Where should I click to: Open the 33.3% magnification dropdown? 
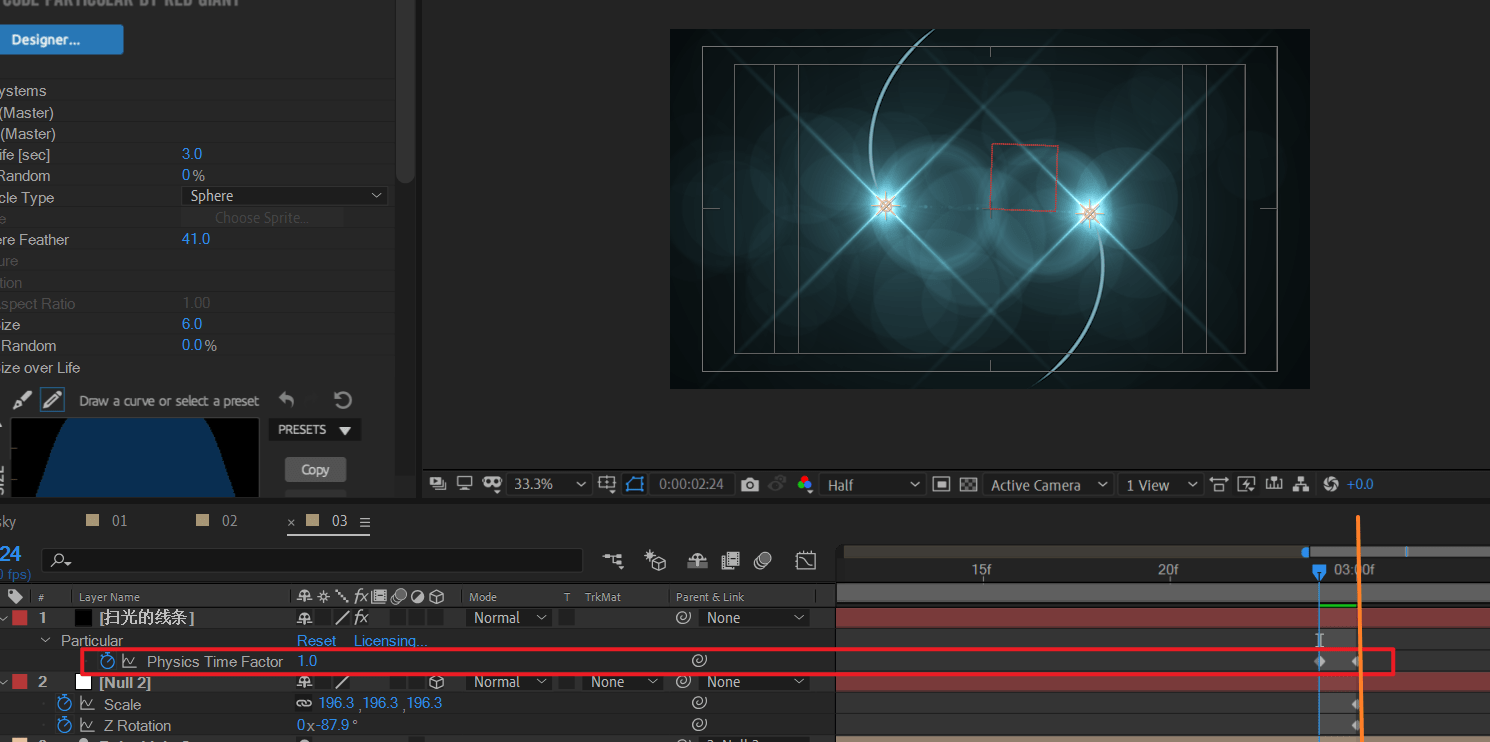[x=549, y=484]
